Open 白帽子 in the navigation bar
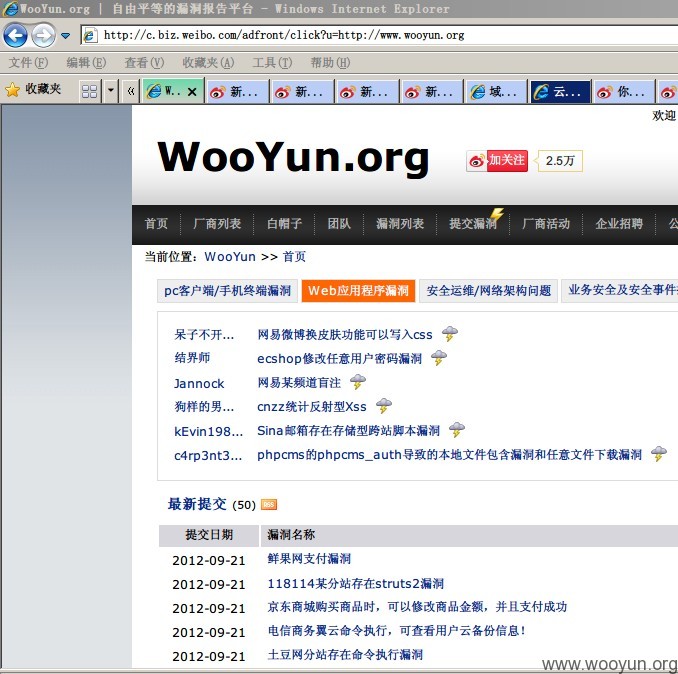 pos(284,224)
